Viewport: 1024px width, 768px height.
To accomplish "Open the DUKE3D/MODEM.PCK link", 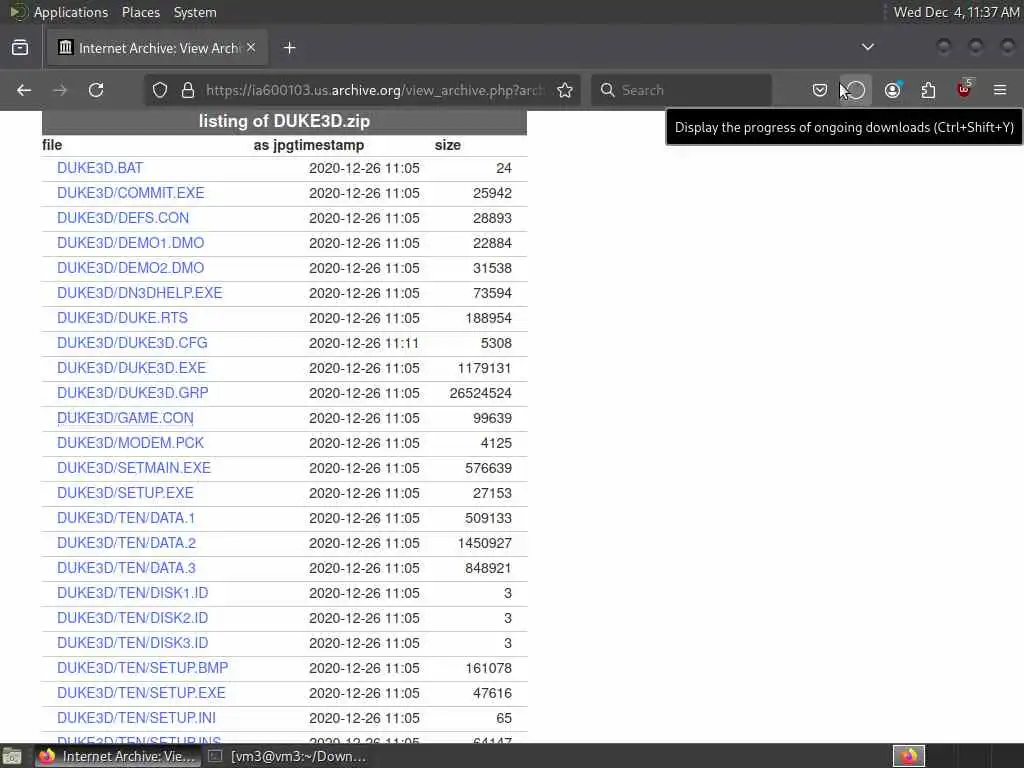I will (x=131, y=443).
